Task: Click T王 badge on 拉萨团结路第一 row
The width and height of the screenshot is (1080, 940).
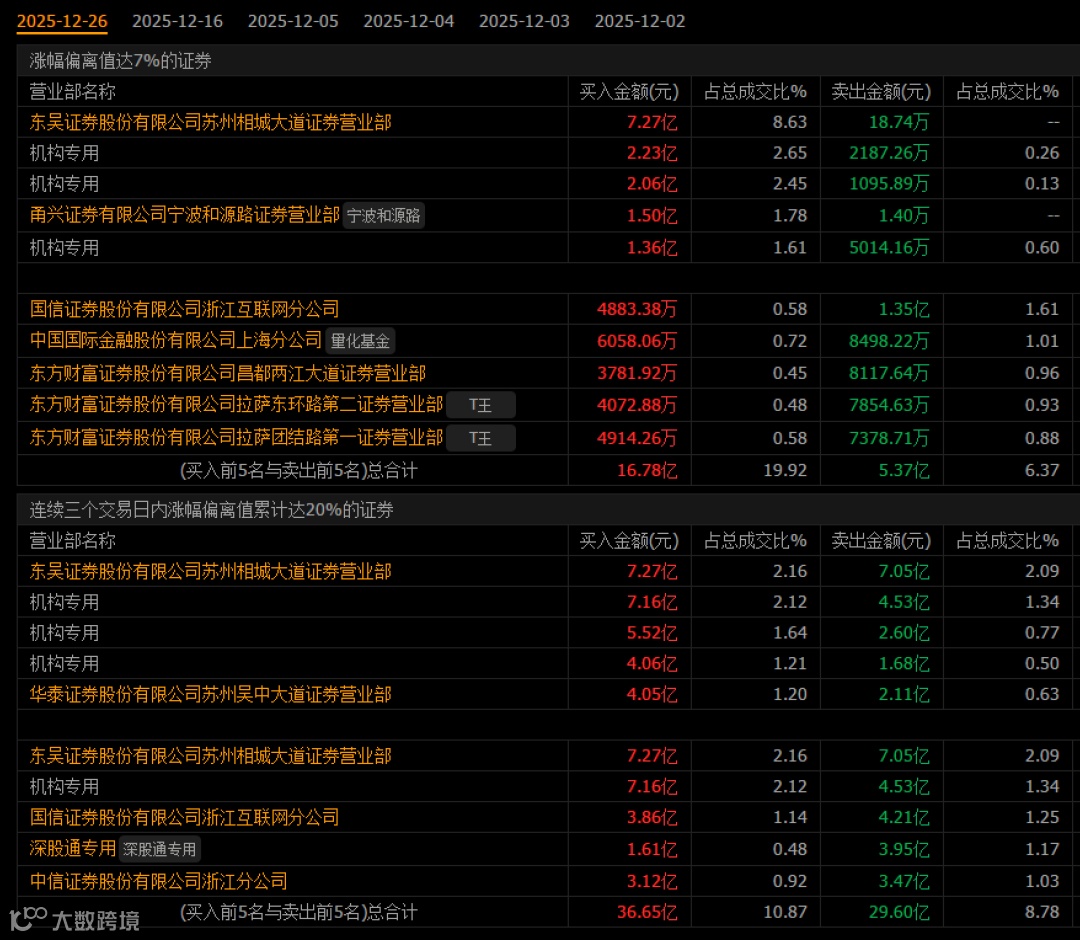Action: tap(481, 438)
